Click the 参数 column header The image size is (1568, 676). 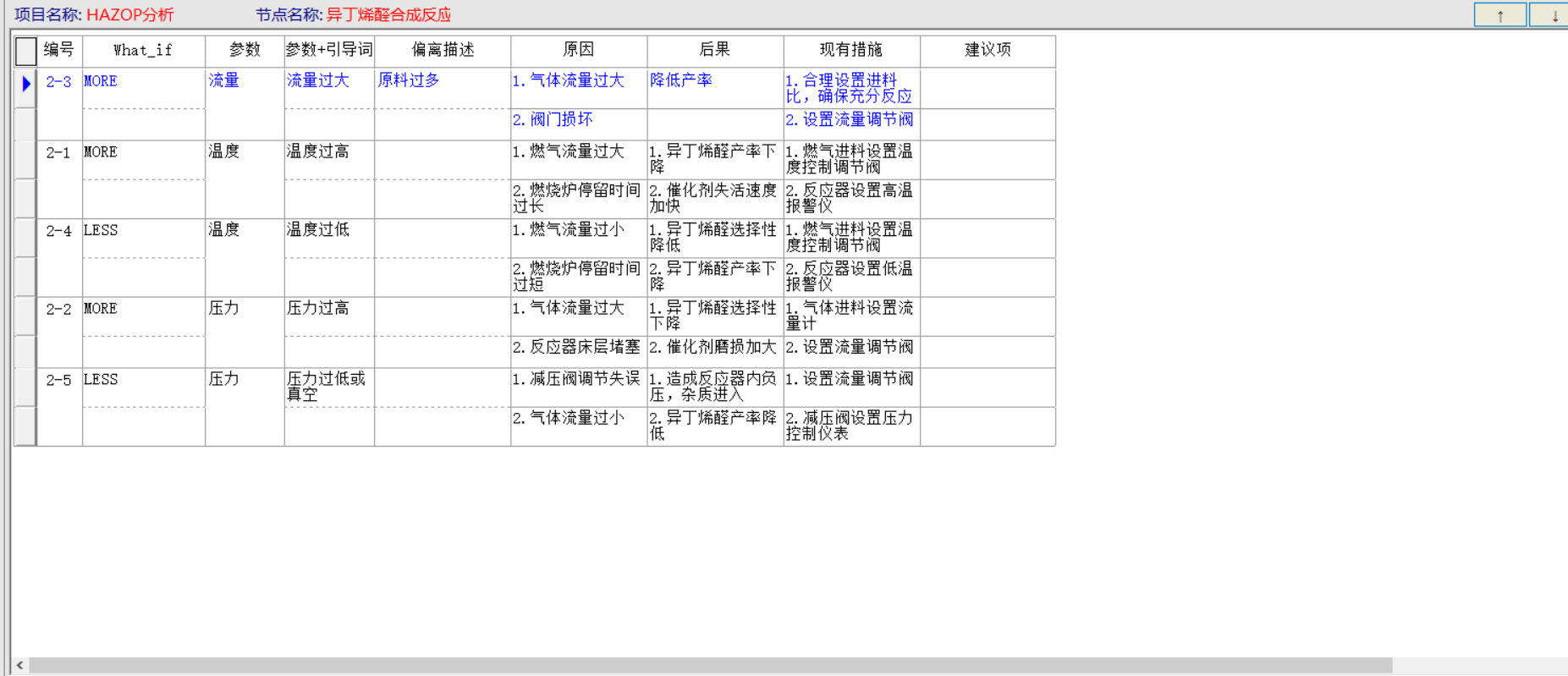coord(245,50)
